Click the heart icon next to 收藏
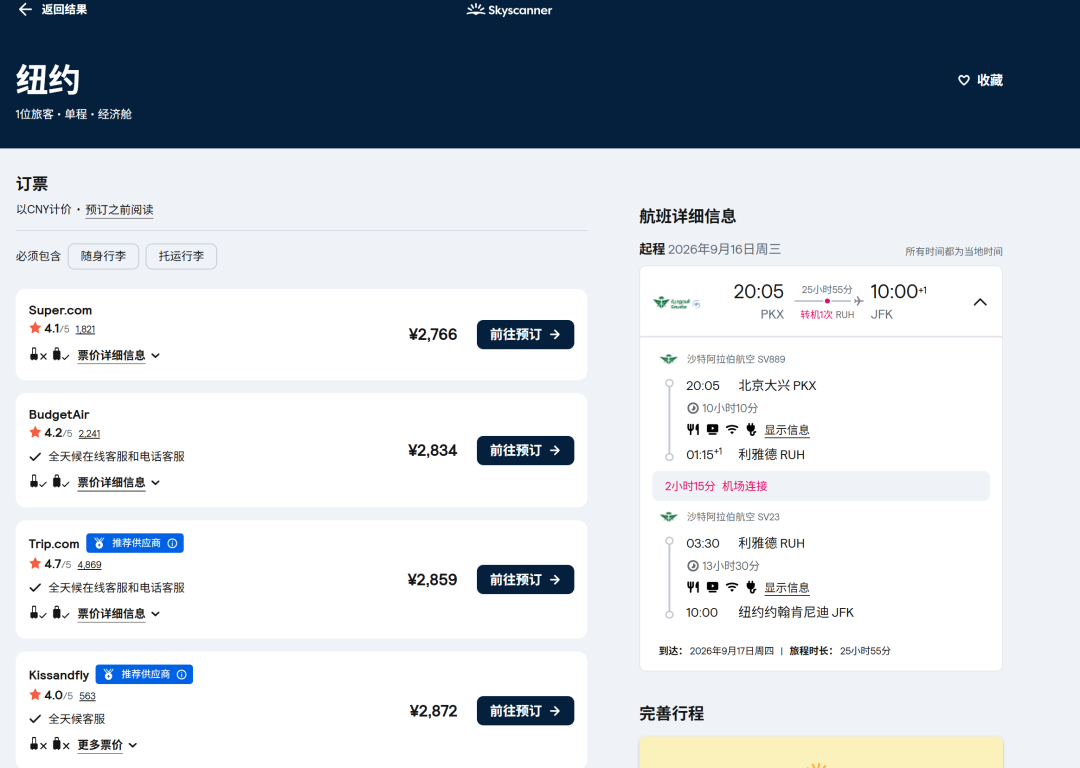Viewport: 1080px width, 768px height. [x=964, y=80]
